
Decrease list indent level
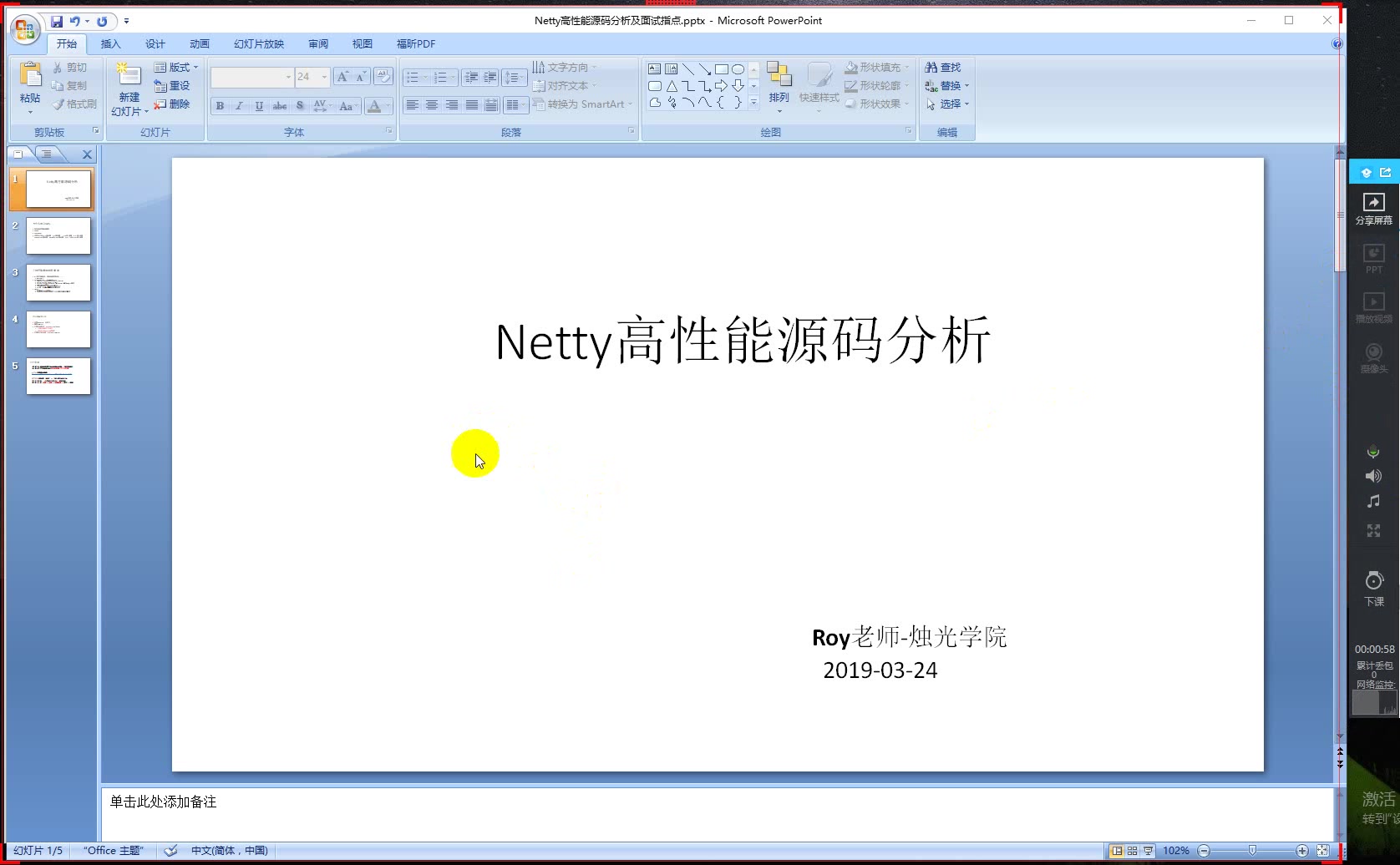pos(471,77)
